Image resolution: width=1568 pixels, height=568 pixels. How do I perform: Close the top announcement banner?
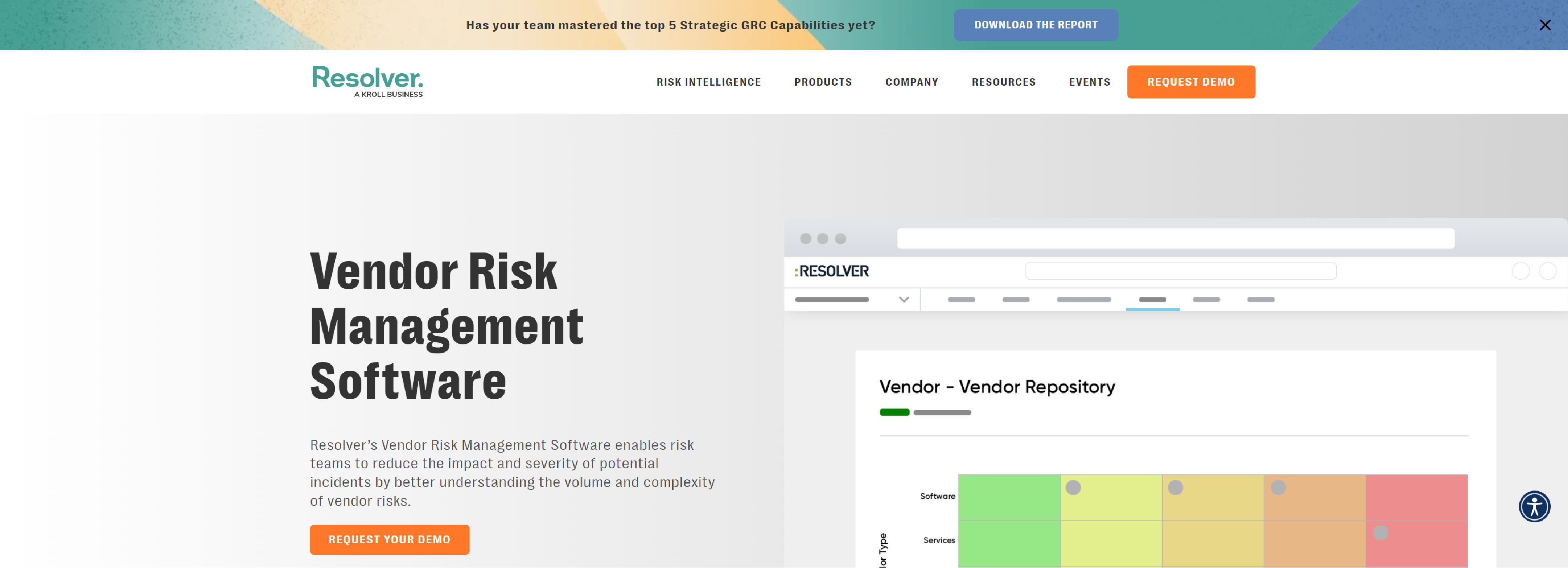click(x=1544, y=25)
